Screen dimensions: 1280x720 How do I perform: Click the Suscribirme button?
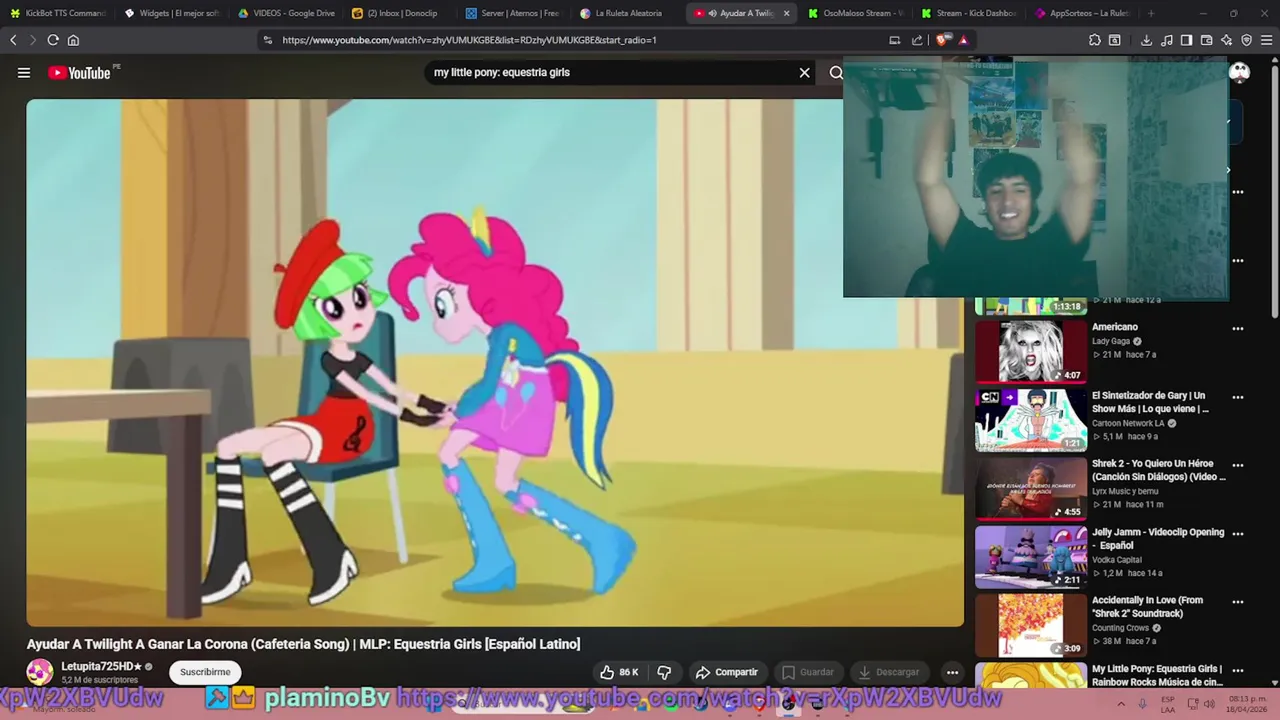coord(205,672)
